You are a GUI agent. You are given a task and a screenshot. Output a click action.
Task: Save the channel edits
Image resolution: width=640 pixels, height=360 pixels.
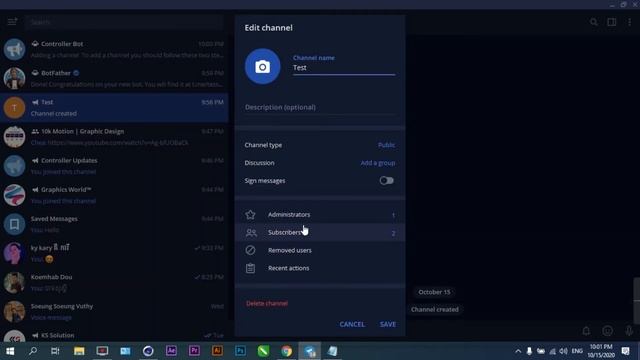click(x=388, y=324)
